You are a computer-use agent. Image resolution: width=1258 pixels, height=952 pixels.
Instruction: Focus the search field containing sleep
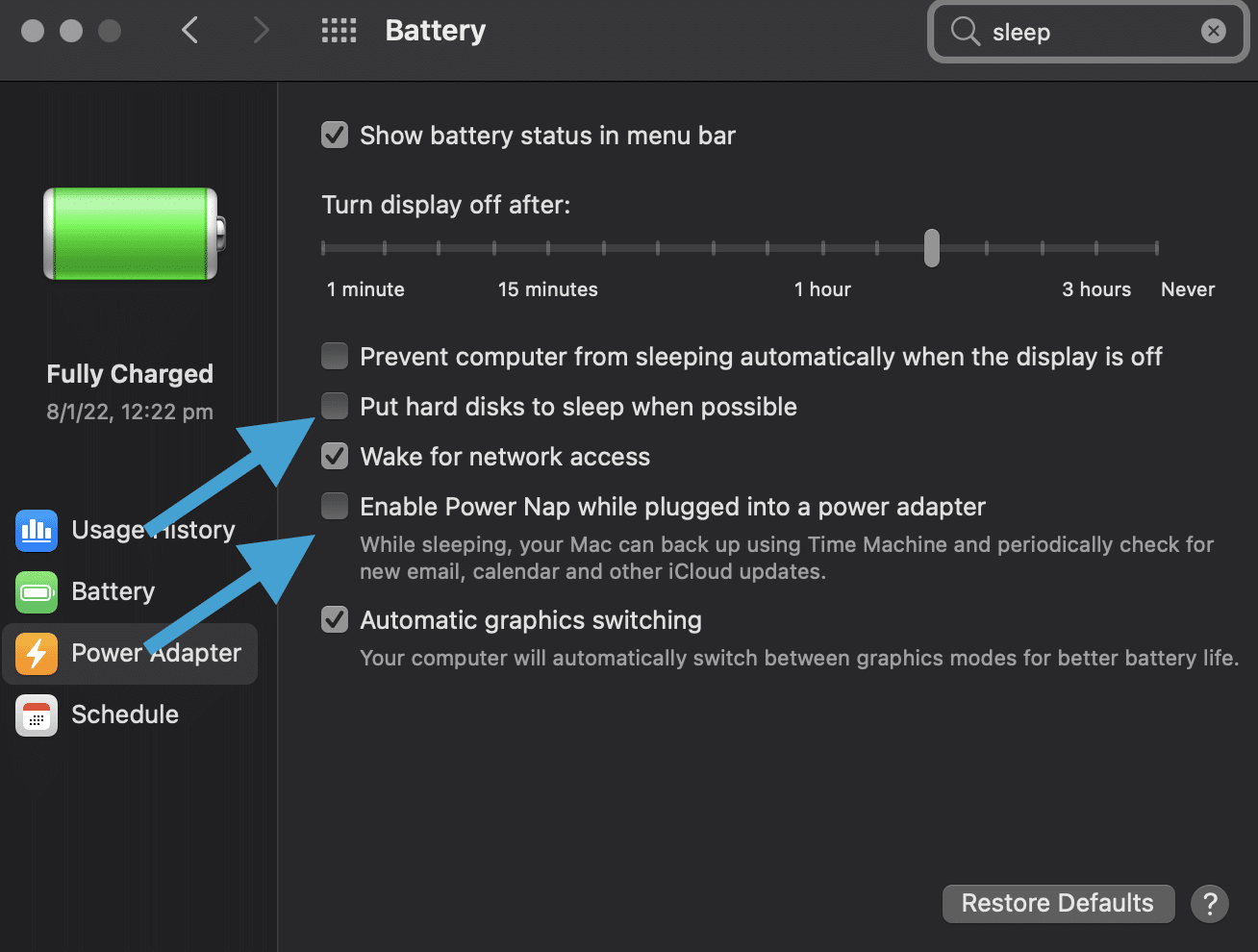click(1089, 32)
